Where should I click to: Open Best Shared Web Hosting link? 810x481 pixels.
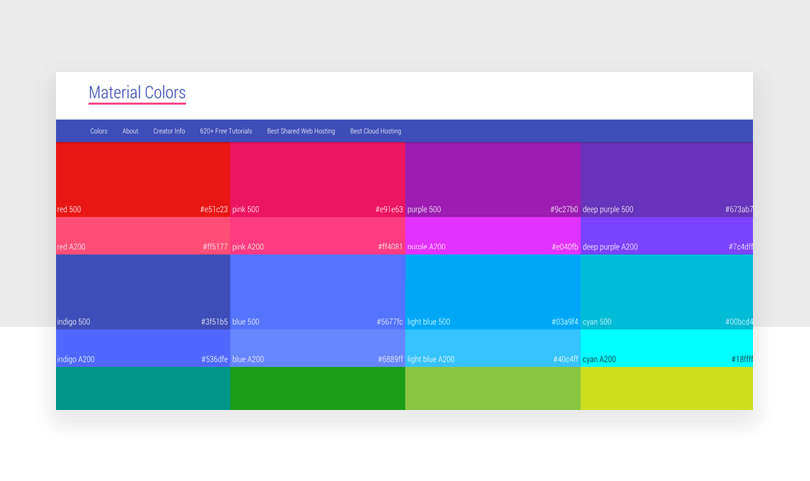(301, 131)
